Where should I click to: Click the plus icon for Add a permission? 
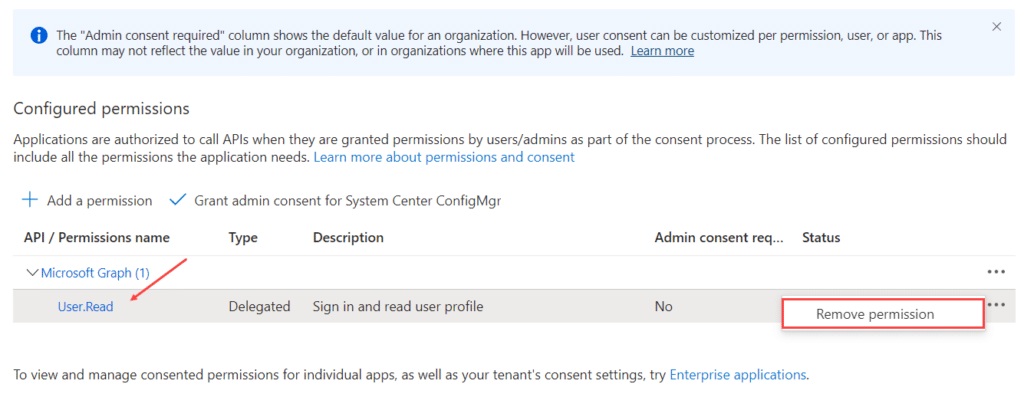point(30,200)
